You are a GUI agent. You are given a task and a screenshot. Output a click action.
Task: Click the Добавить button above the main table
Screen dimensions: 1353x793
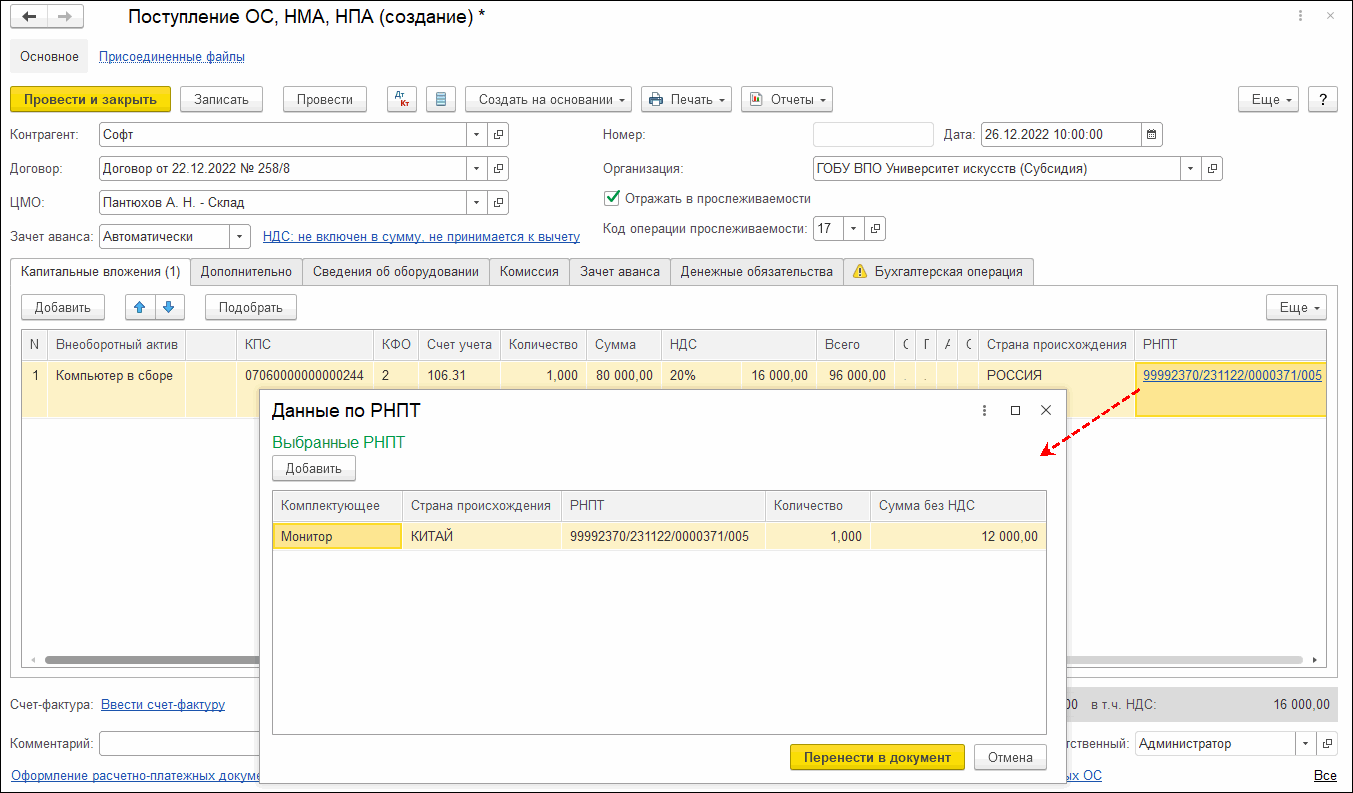click(x=63, y=307)
